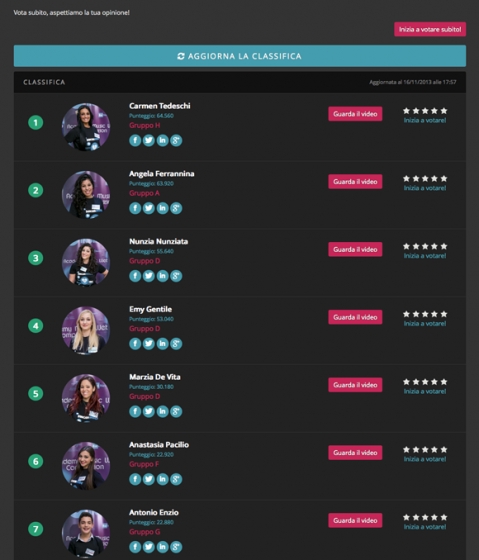The height and width of the screenshot is (560, 479).
Task: Click the Inizia a votare subito! button
Action: [430, 29]
